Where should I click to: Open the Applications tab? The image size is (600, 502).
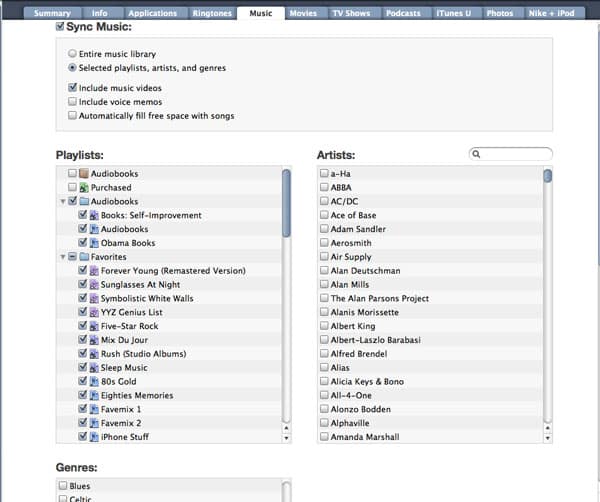(153, 13)
